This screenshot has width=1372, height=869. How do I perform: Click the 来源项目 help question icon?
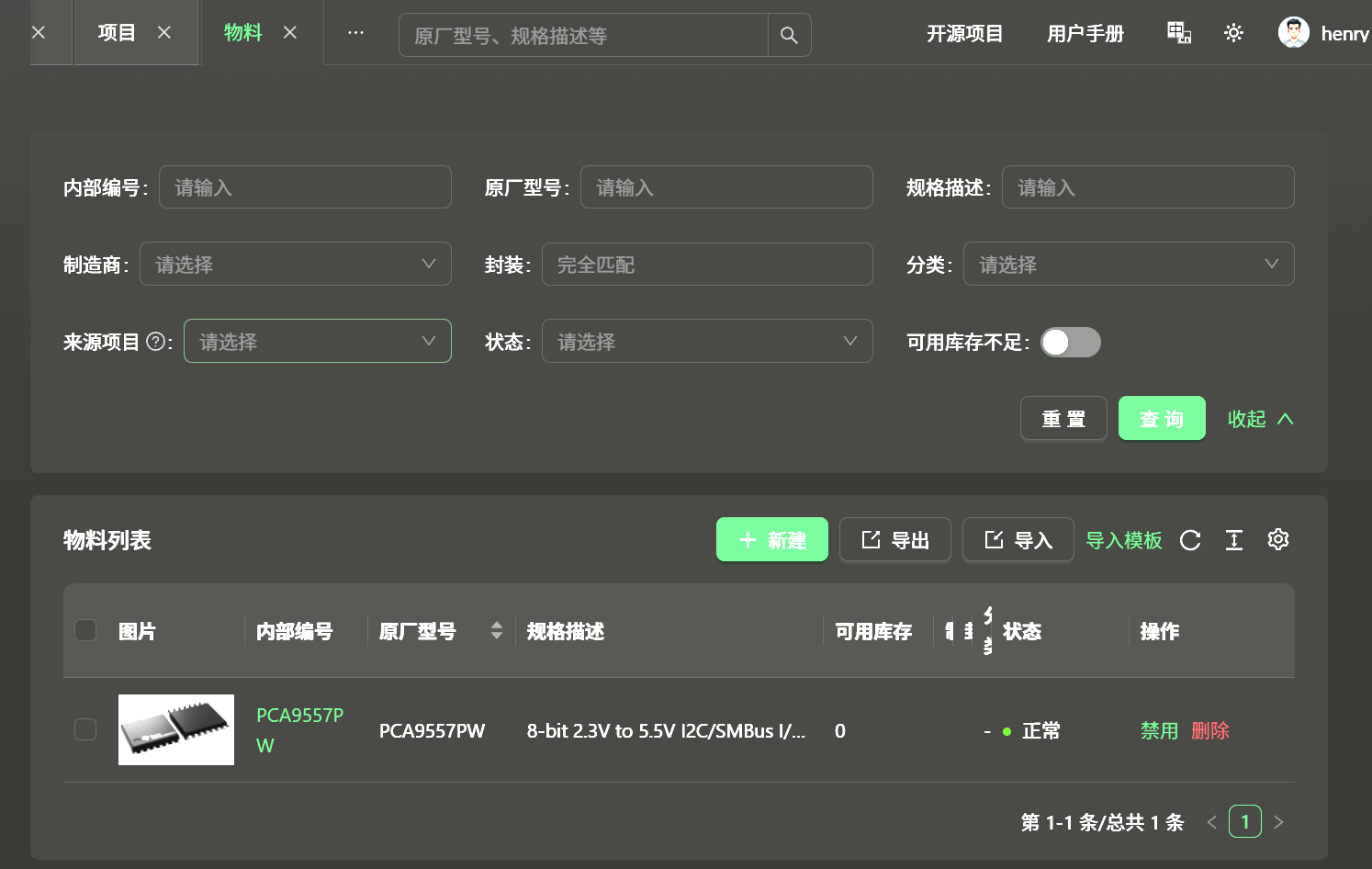[156, 342]
